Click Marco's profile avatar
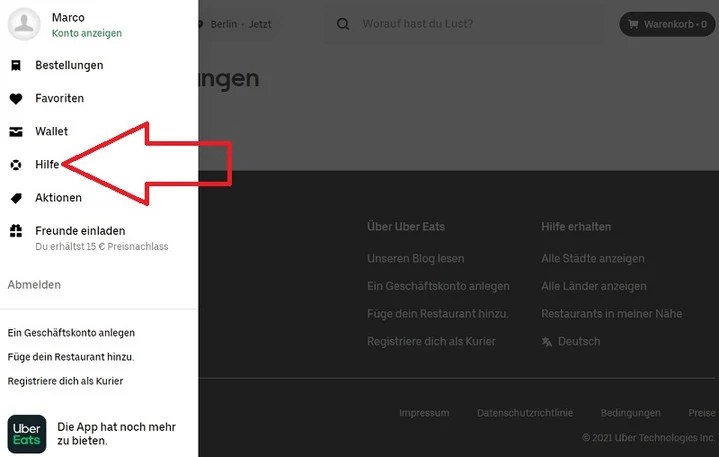719x457 pixels. (24, 24)
